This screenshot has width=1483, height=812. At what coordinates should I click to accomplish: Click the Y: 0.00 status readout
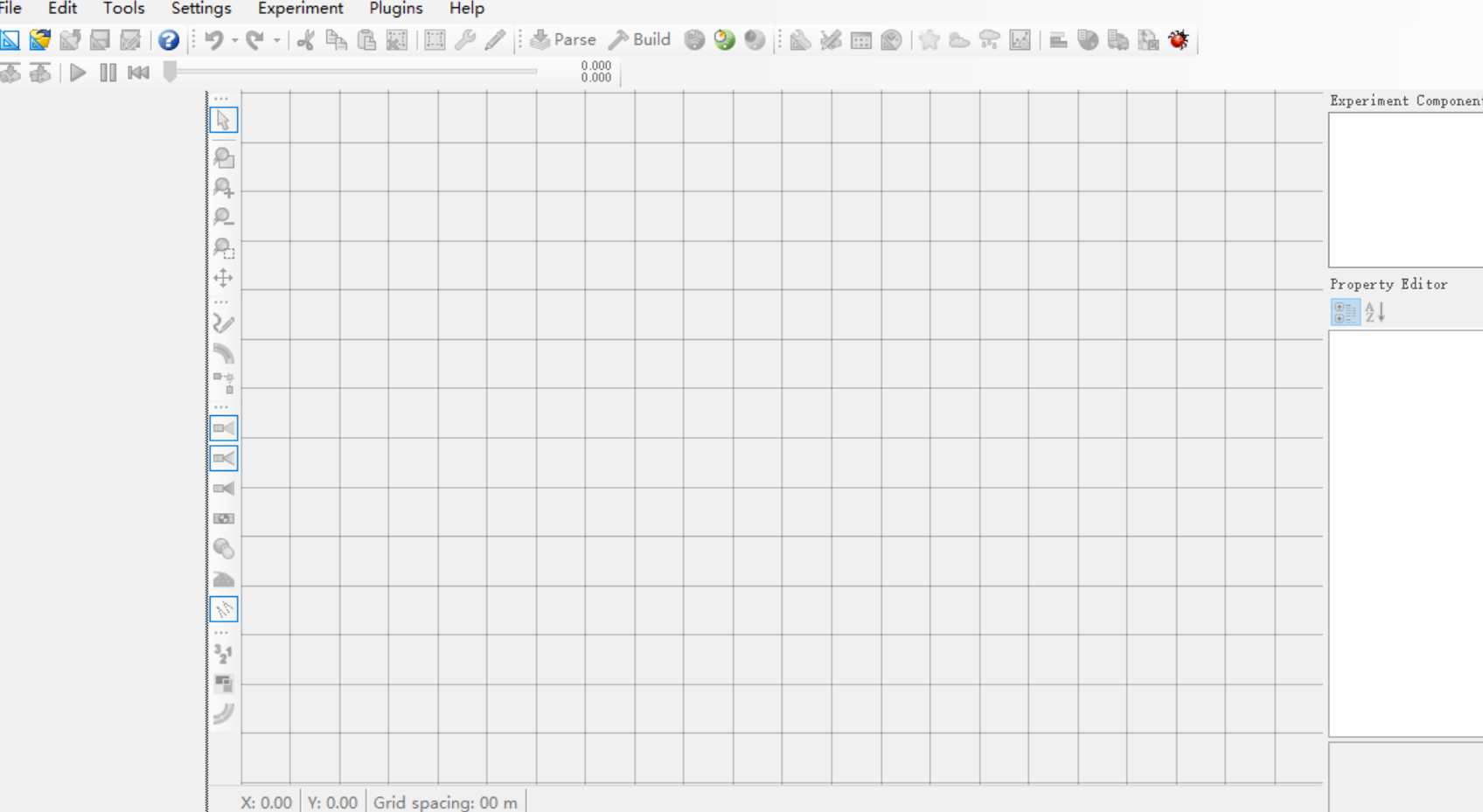click(x=332, y=802)
